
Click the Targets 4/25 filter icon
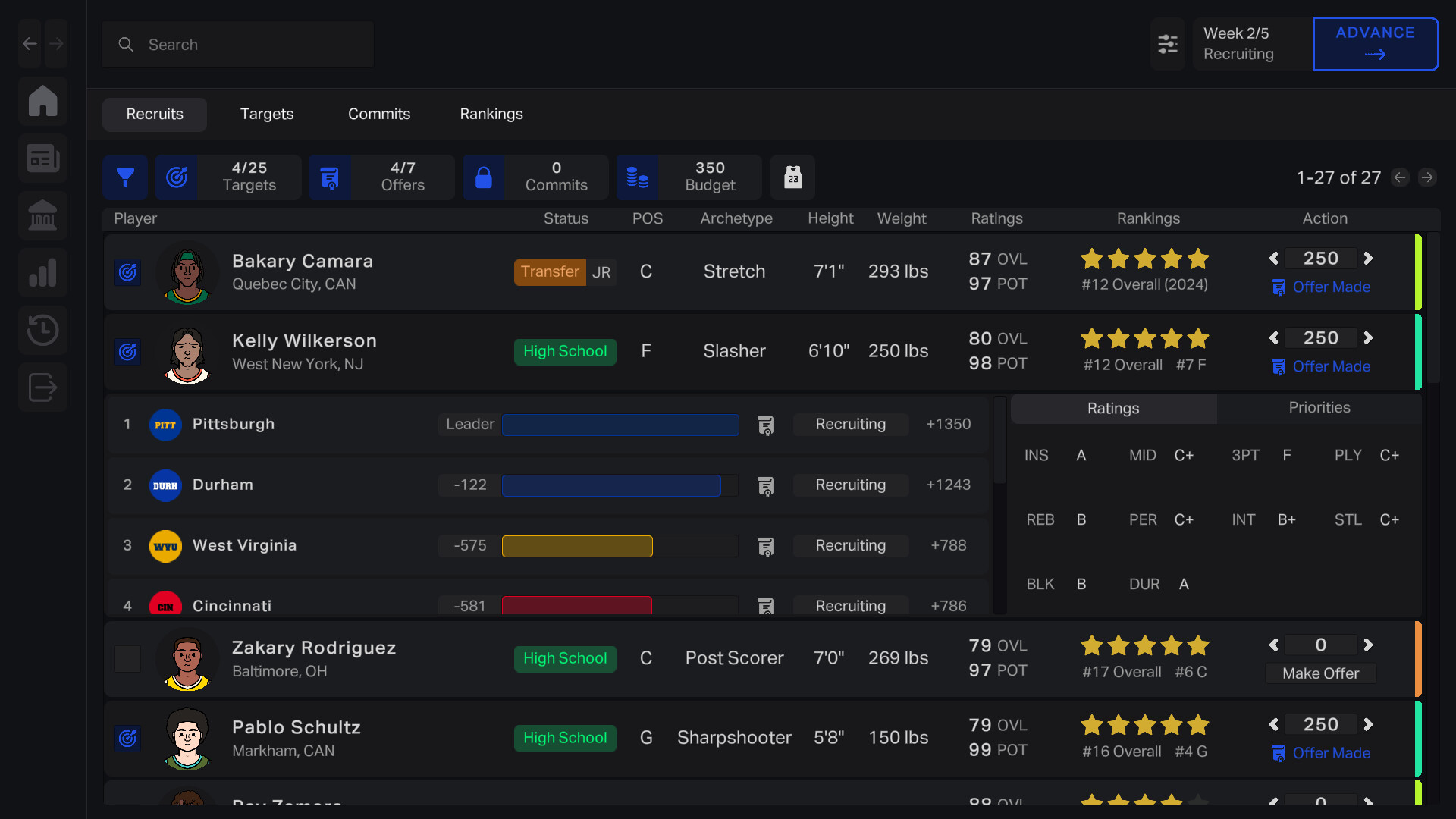point(177,177)
